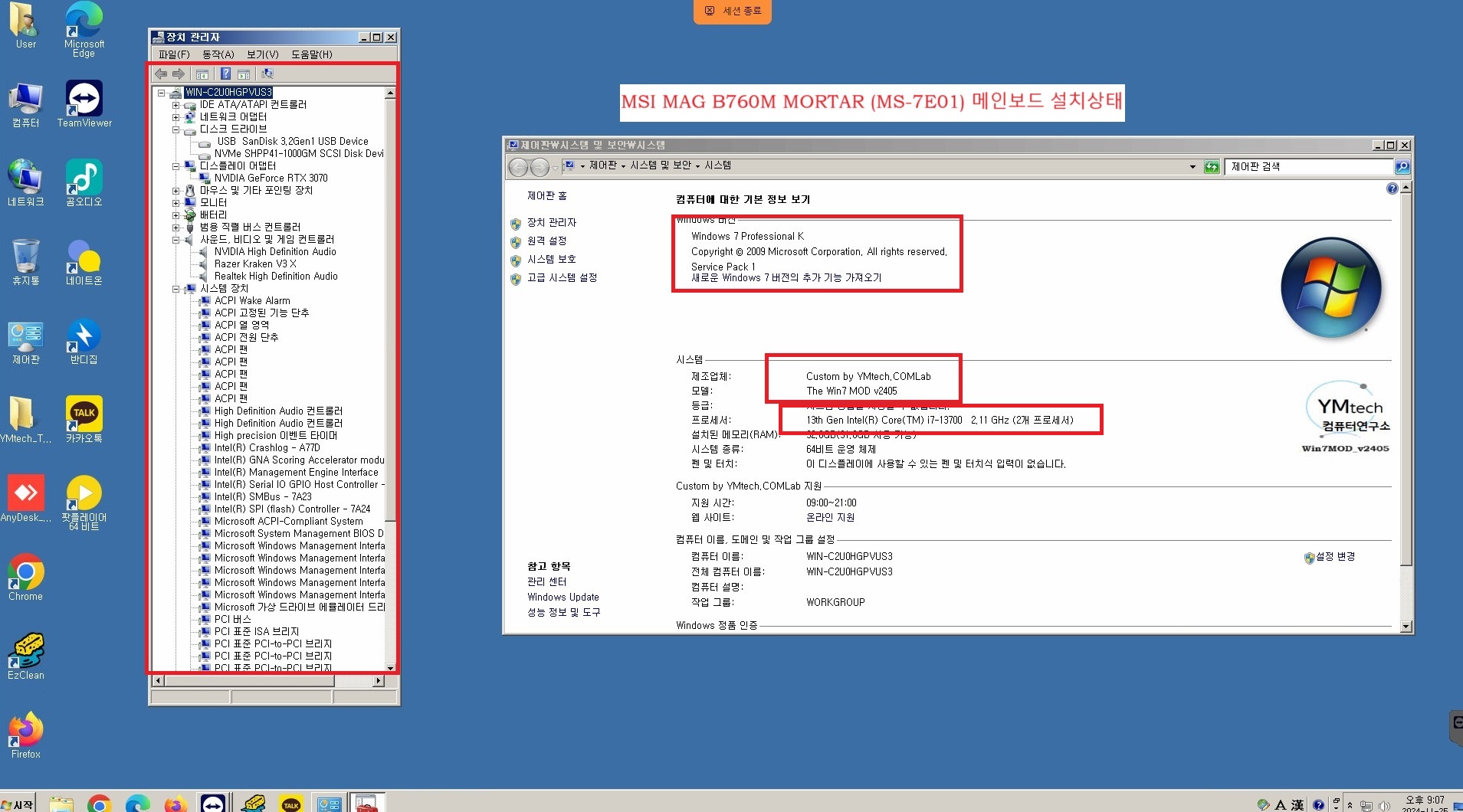Viewport: 1463px width, 812px height.
Task: Select the Firefox desktop icon
Action: tap(26, 735)
